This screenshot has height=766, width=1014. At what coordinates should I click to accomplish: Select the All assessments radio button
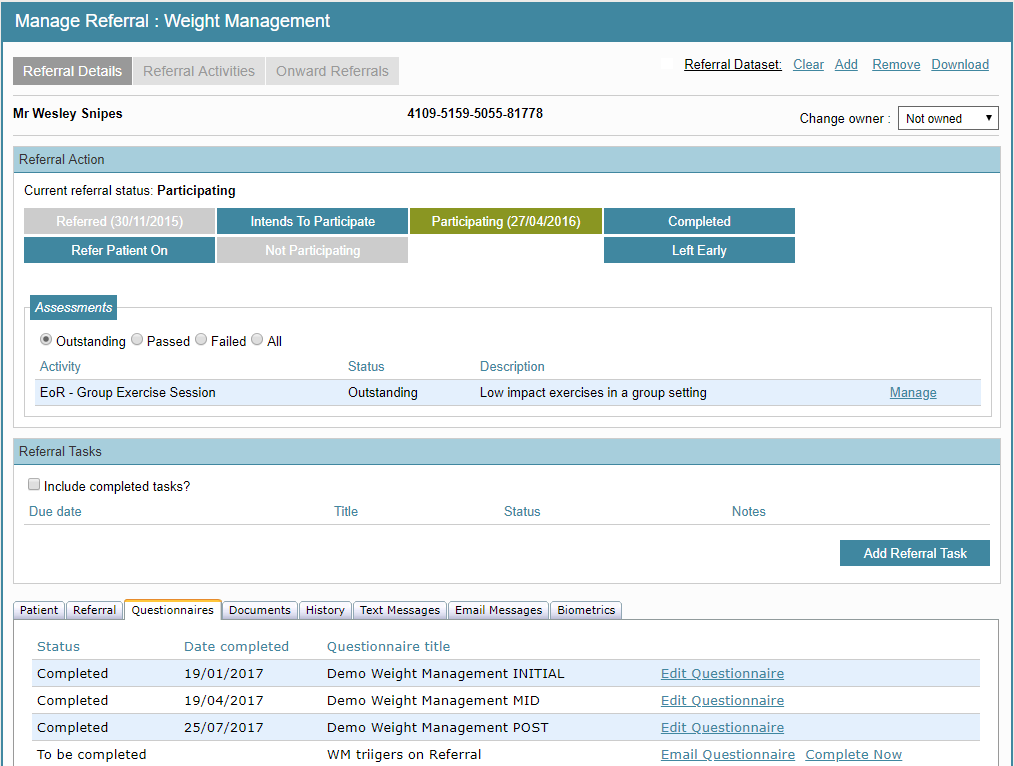pyautogui.click(x=257, y=339)
